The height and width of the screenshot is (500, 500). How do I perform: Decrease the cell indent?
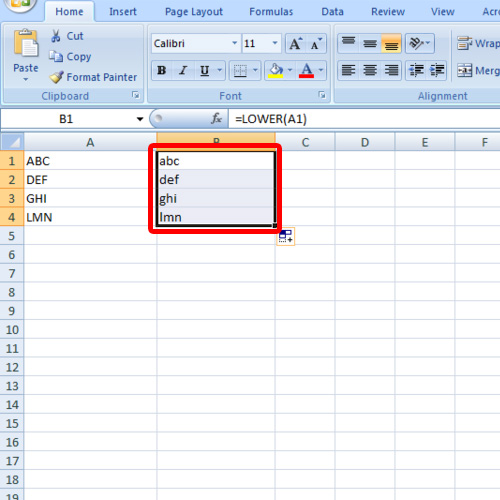416,70
